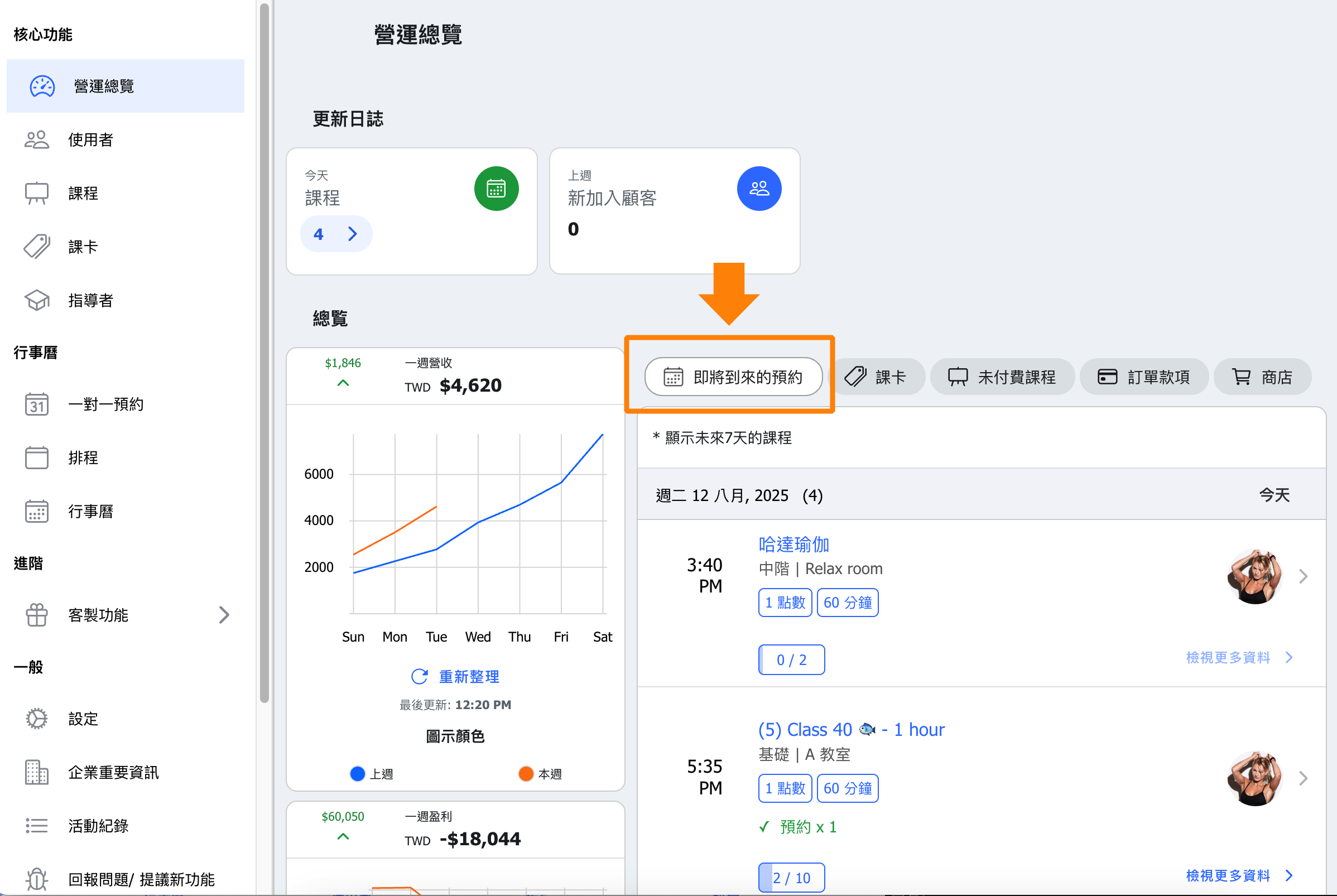Open 使用者 via its people icon
The image size is (1337, 896).
tap(37, 140)
